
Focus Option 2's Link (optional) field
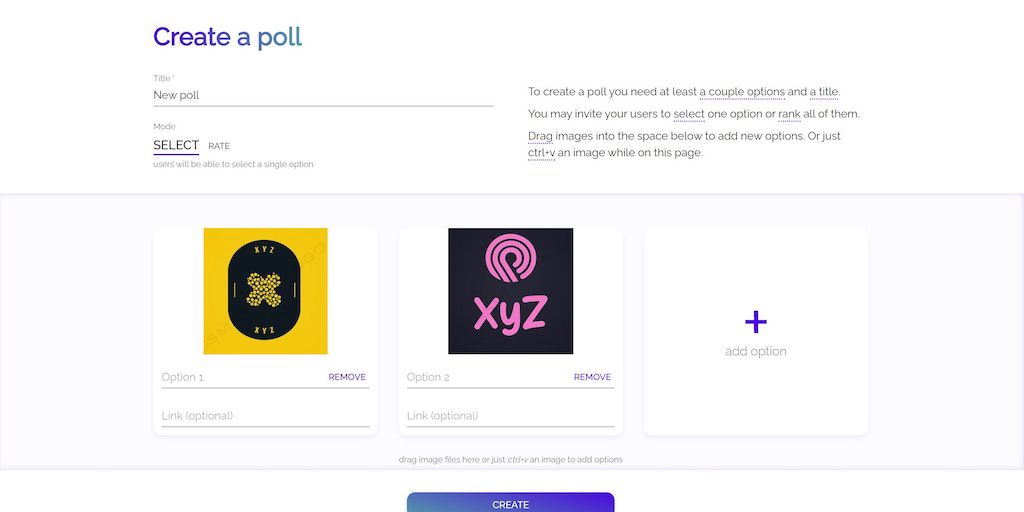click(x=510, y=416)
